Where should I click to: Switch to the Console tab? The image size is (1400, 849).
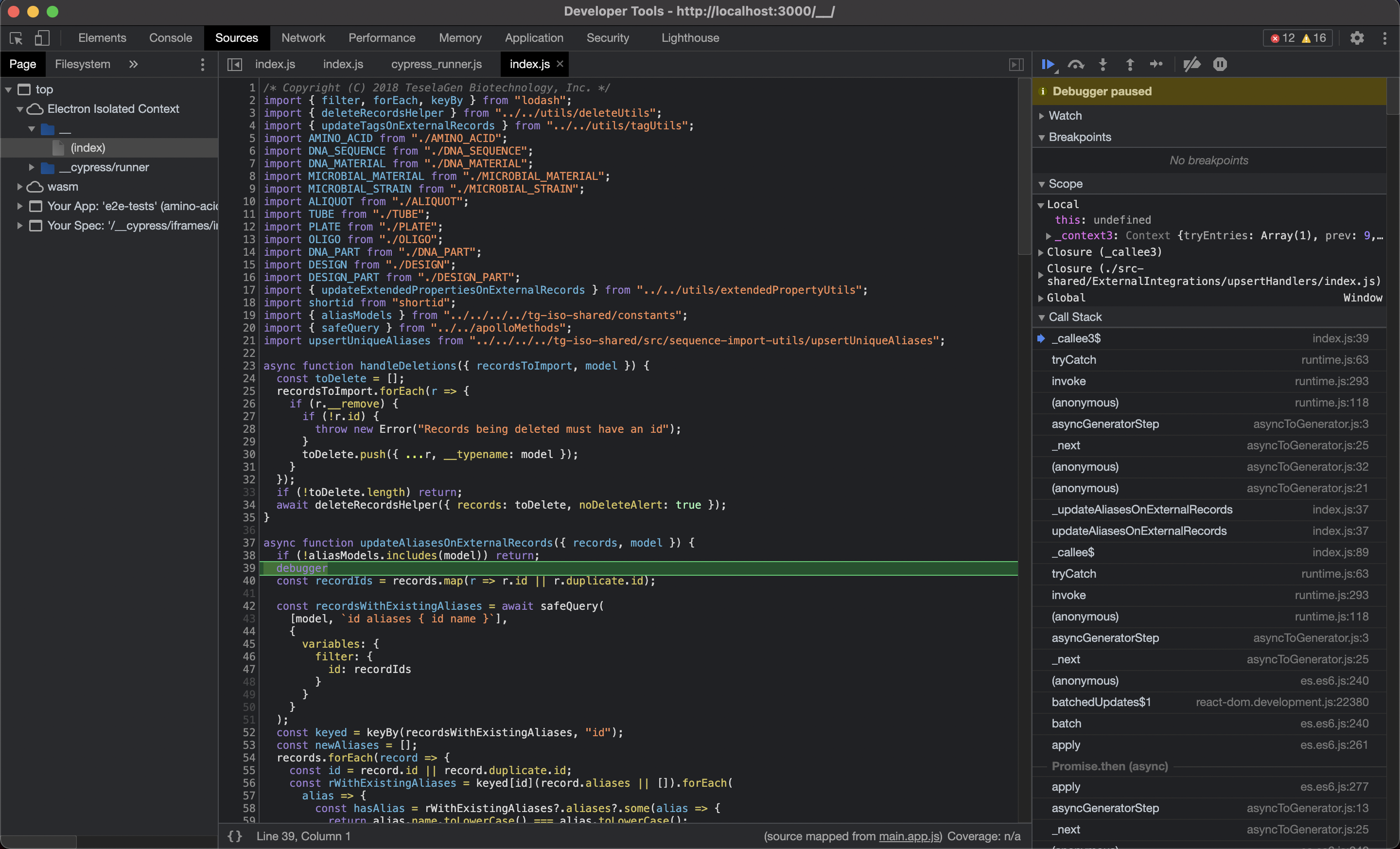tap(171, 38)
